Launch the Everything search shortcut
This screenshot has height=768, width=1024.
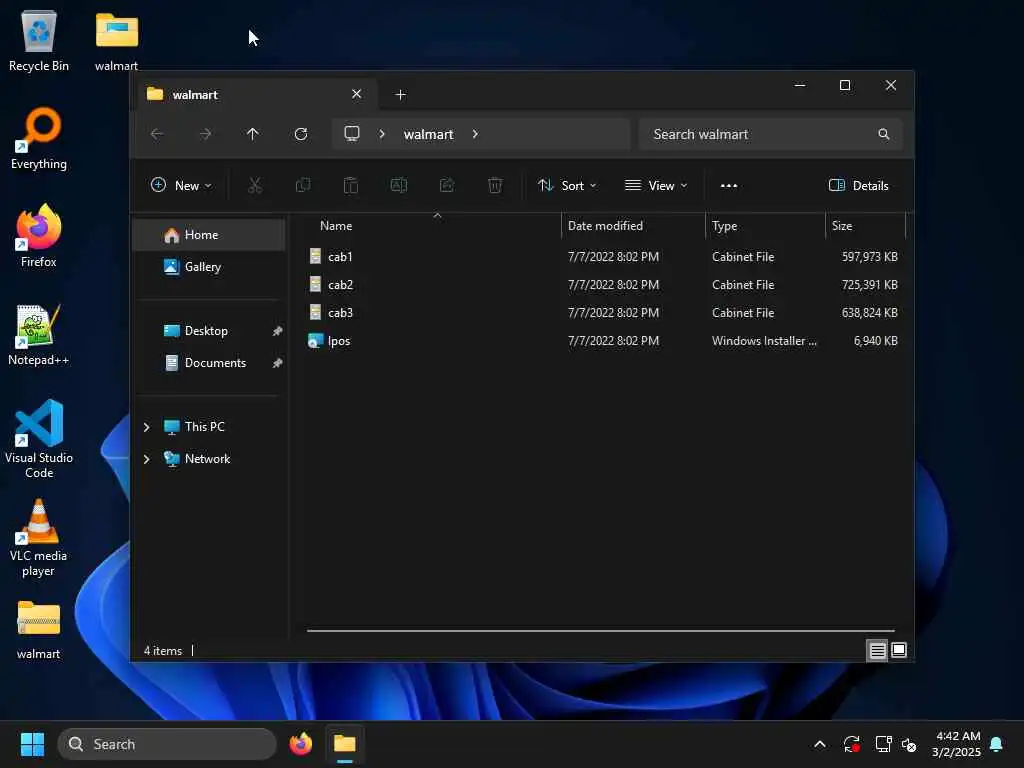[x=39, y=138]
